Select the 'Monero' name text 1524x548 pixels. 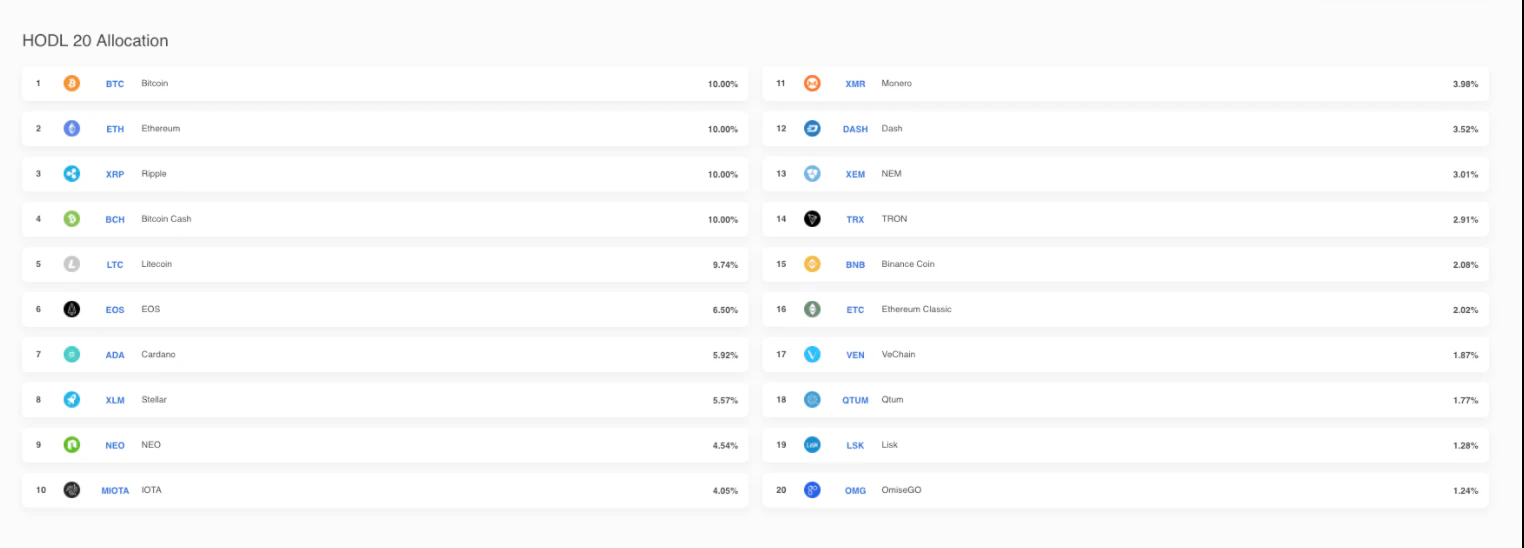pos(896,83)
